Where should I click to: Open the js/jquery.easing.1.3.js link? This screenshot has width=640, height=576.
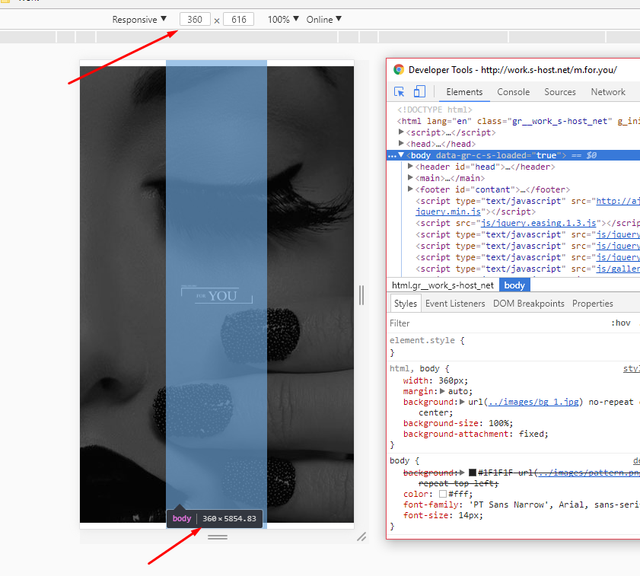(x=538, y=223)
